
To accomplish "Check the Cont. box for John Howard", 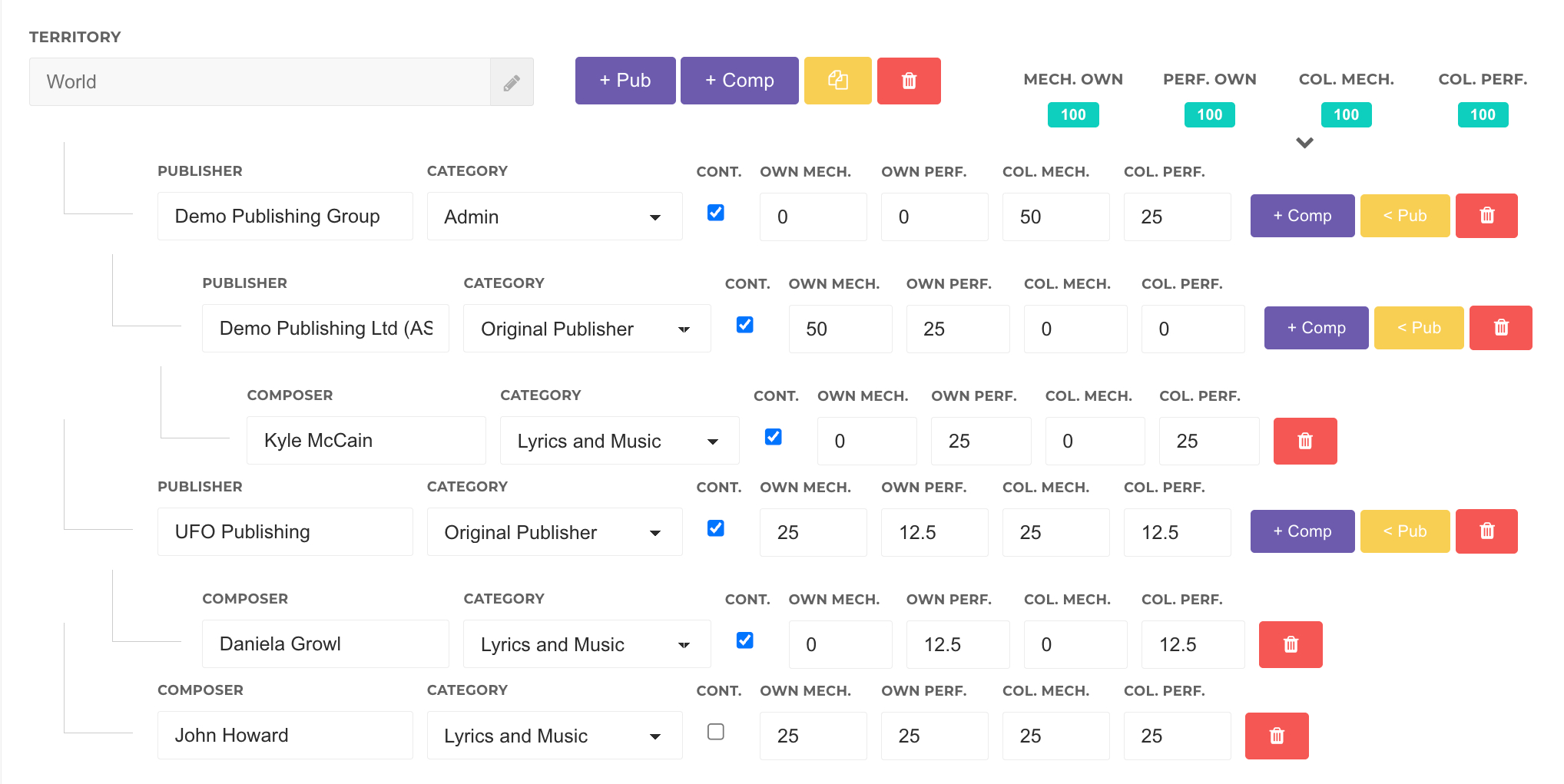I will 715,732.
